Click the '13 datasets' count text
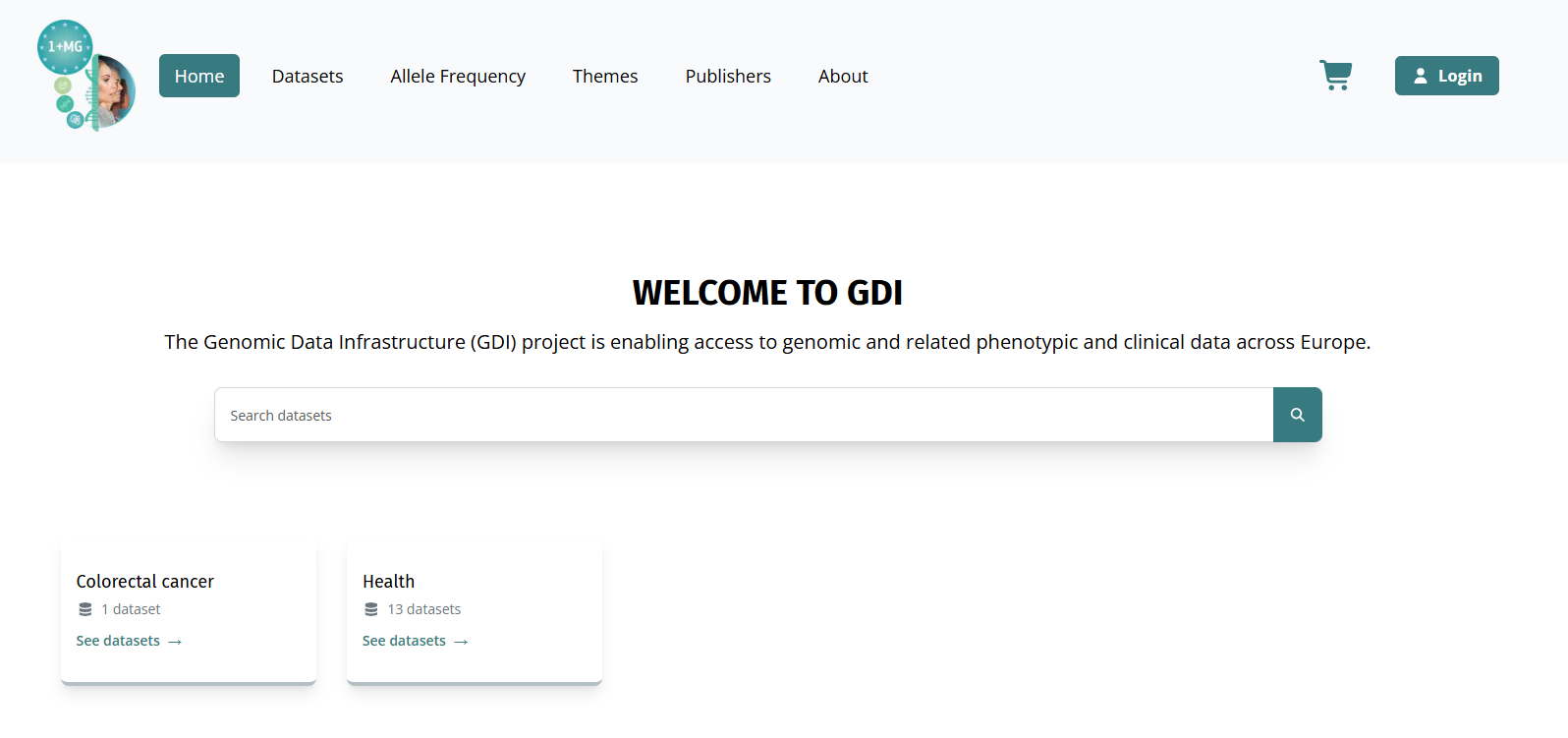The width and height of the screenshot is (1568, 738). (x=424, y=609)
